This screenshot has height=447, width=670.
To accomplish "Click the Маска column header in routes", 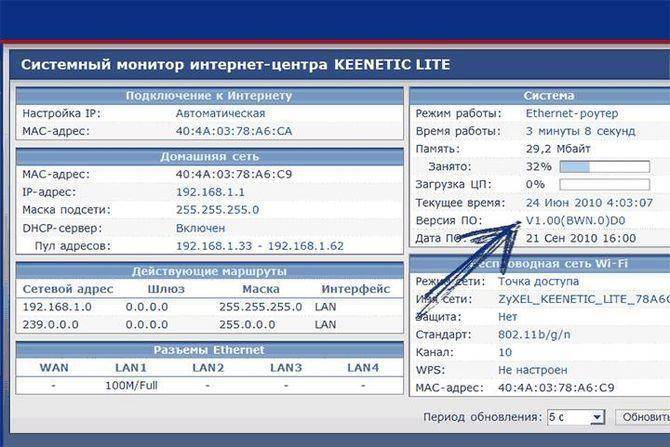I will point(261,289).
